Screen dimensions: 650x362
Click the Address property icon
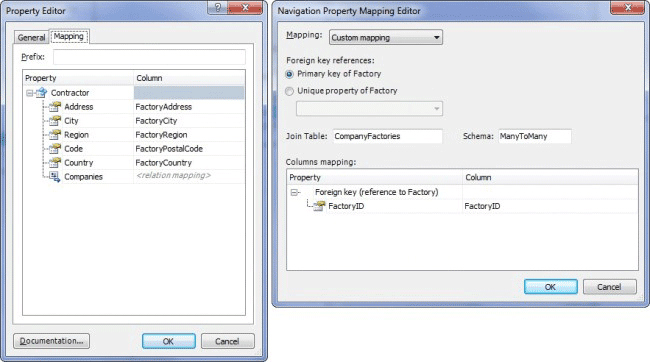[x=55, y=107]
